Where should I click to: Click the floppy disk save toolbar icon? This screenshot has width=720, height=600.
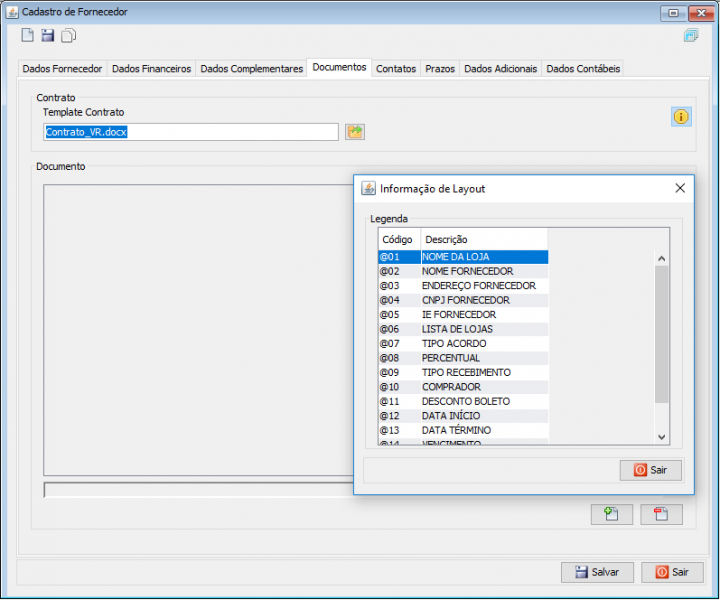pyautogui.click(x=48, y=35)
